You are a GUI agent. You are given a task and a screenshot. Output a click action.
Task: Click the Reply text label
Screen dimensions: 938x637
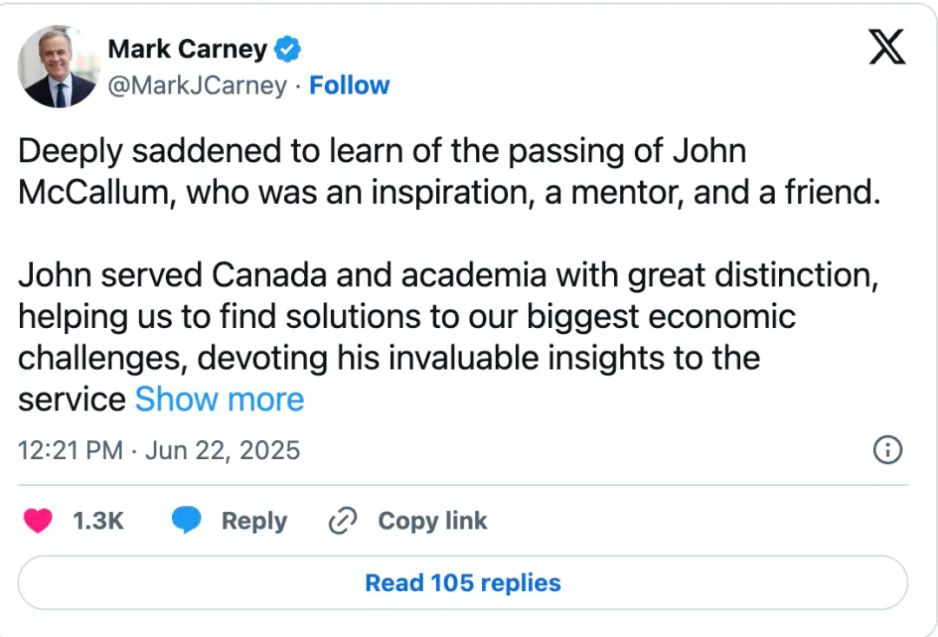[254, 521]
